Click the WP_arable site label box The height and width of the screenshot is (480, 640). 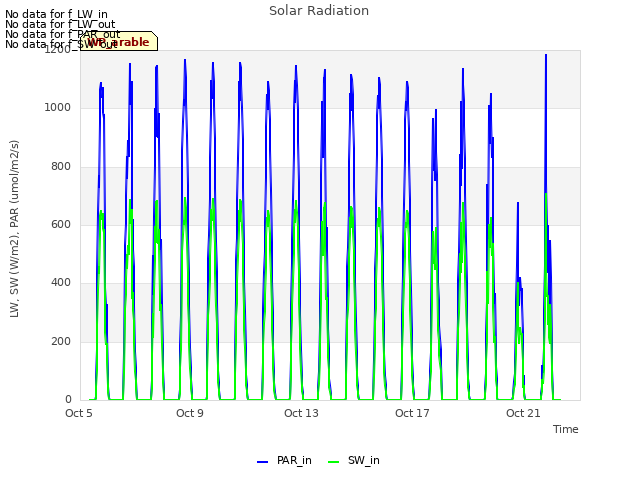click(119, 41)
